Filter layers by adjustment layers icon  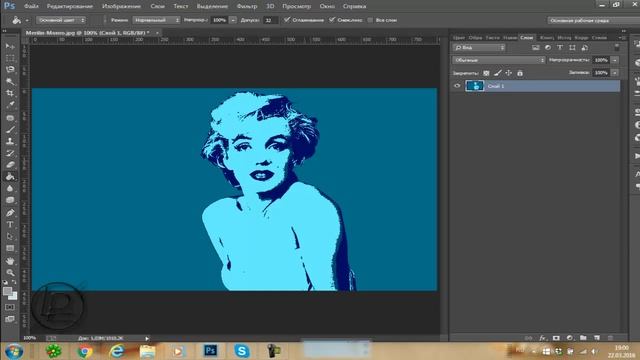tap(548, 48)
